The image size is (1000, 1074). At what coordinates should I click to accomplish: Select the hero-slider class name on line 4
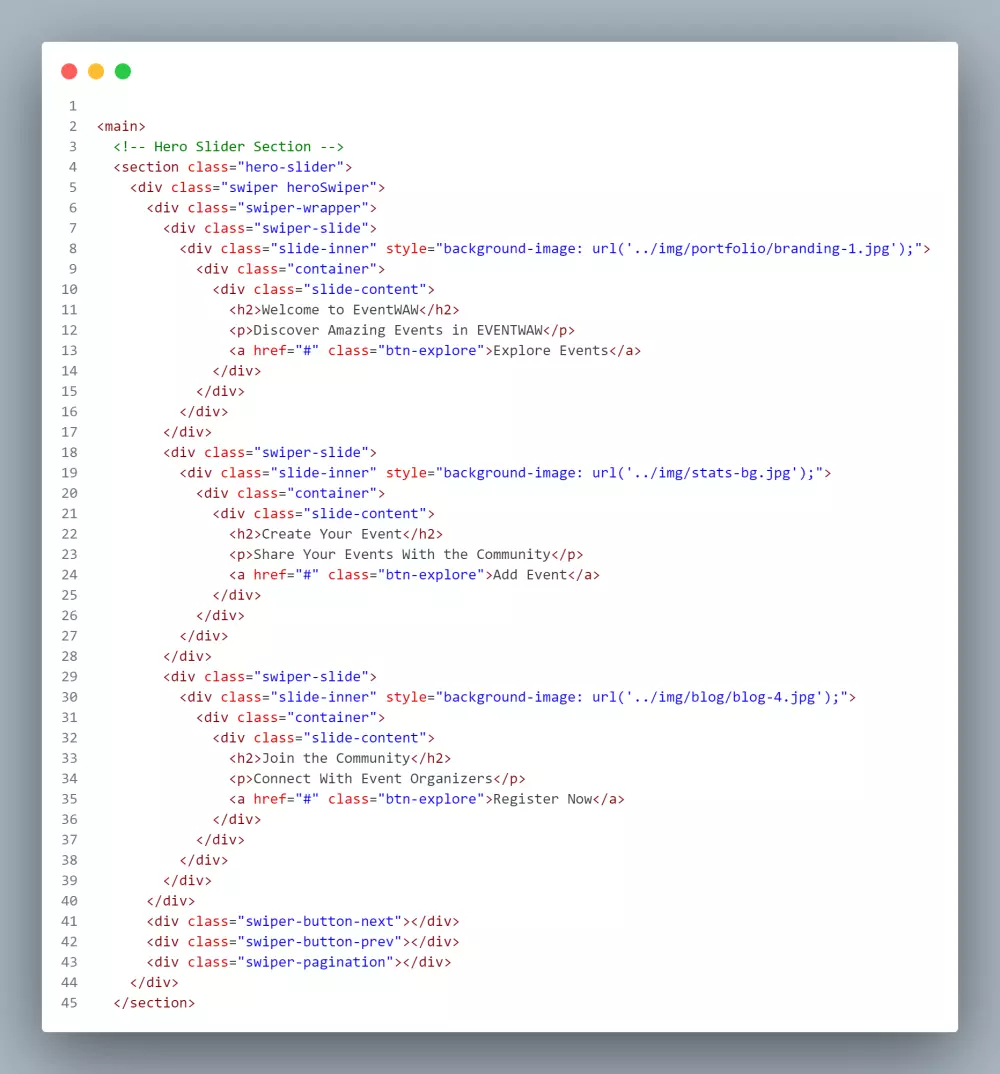295,167
